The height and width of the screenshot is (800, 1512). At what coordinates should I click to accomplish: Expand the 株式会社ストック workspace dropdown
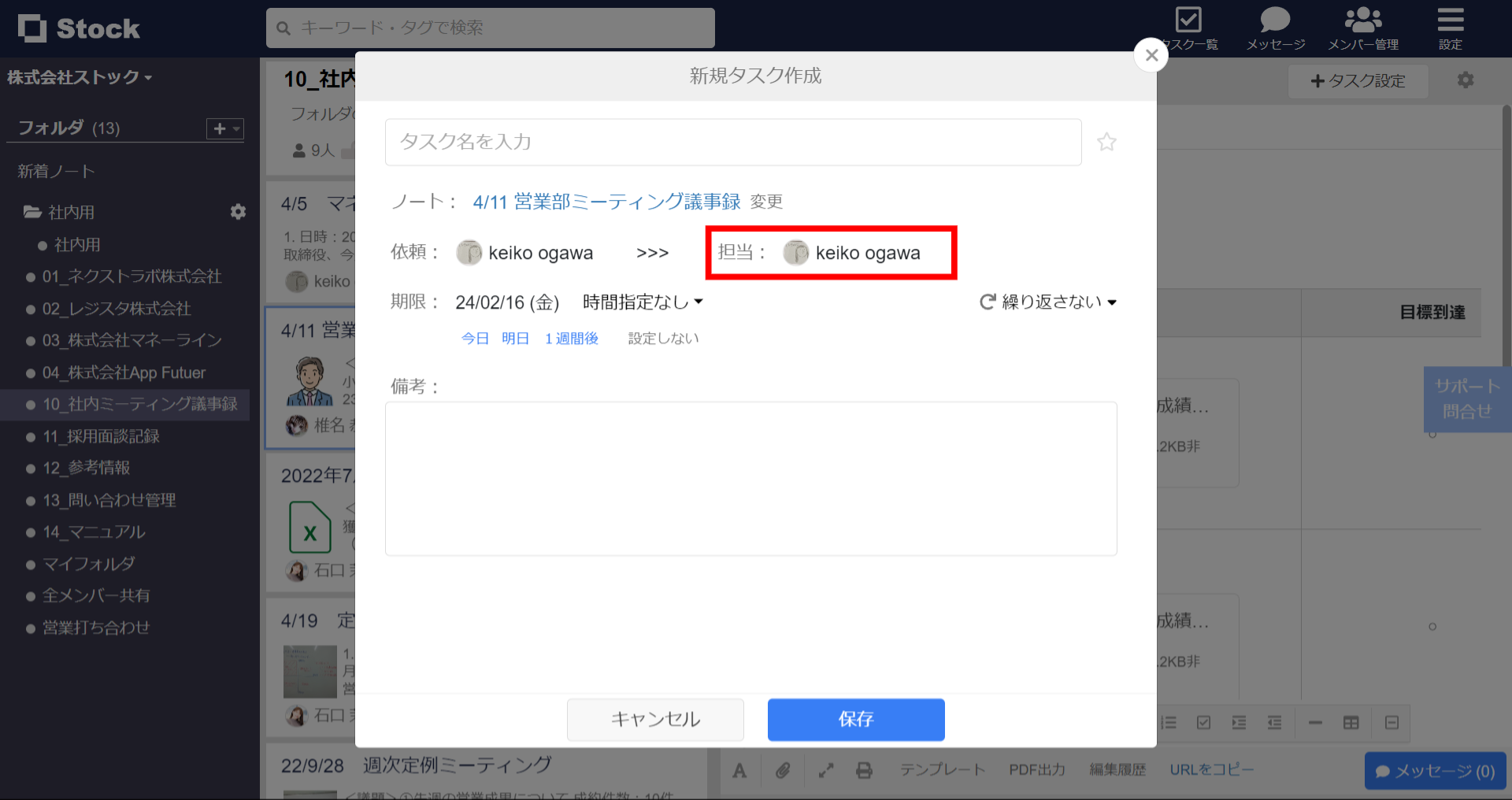coord(79,76)
